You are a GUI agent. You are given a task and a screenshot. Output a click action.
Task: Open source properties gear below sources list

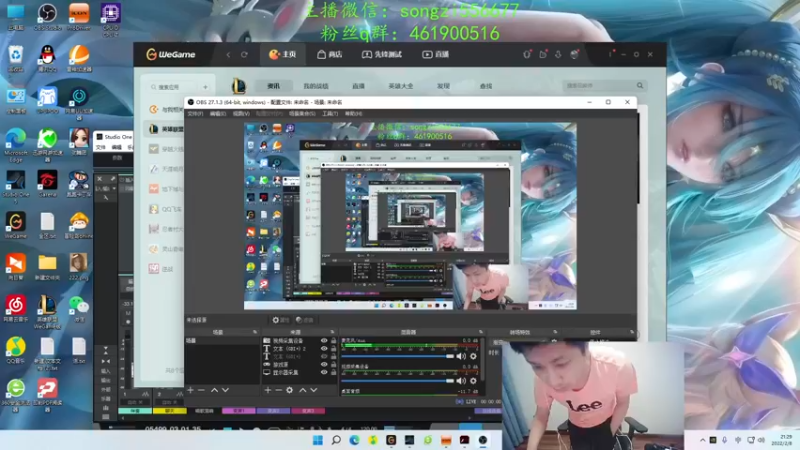tap(290, 390)
